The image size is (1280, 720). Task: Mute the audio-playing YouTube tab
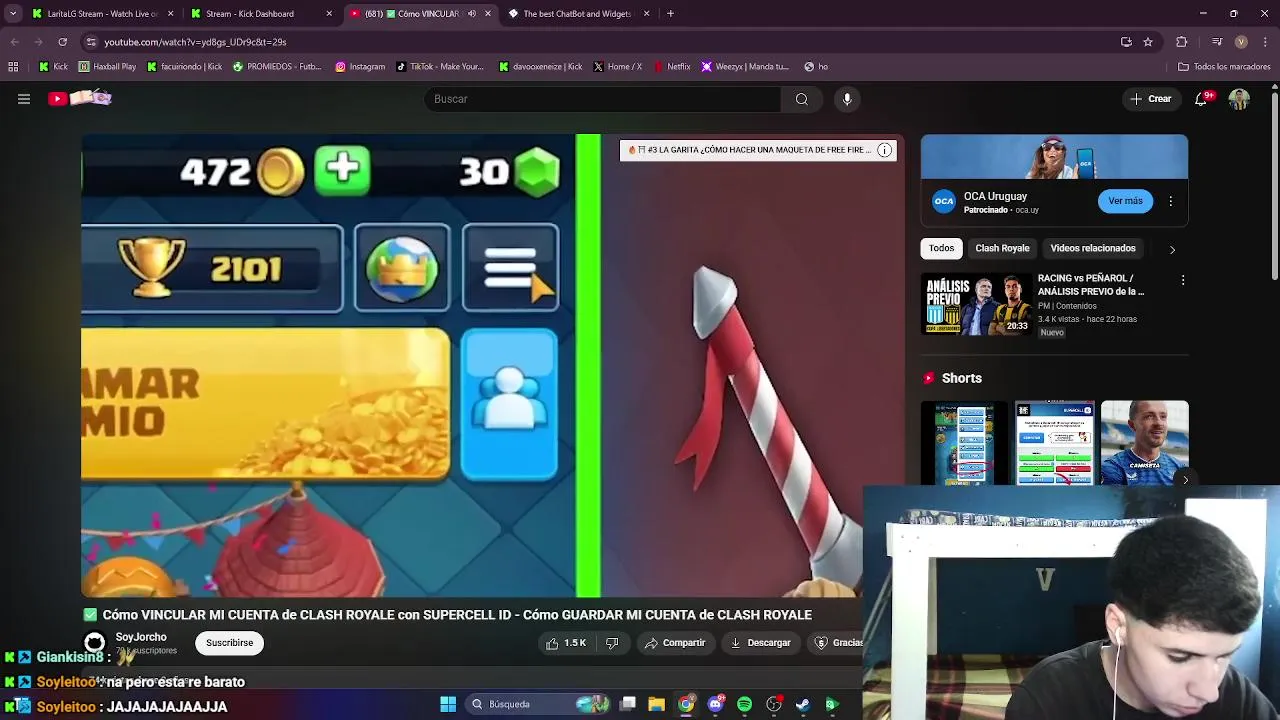click(x=472, y=14)
